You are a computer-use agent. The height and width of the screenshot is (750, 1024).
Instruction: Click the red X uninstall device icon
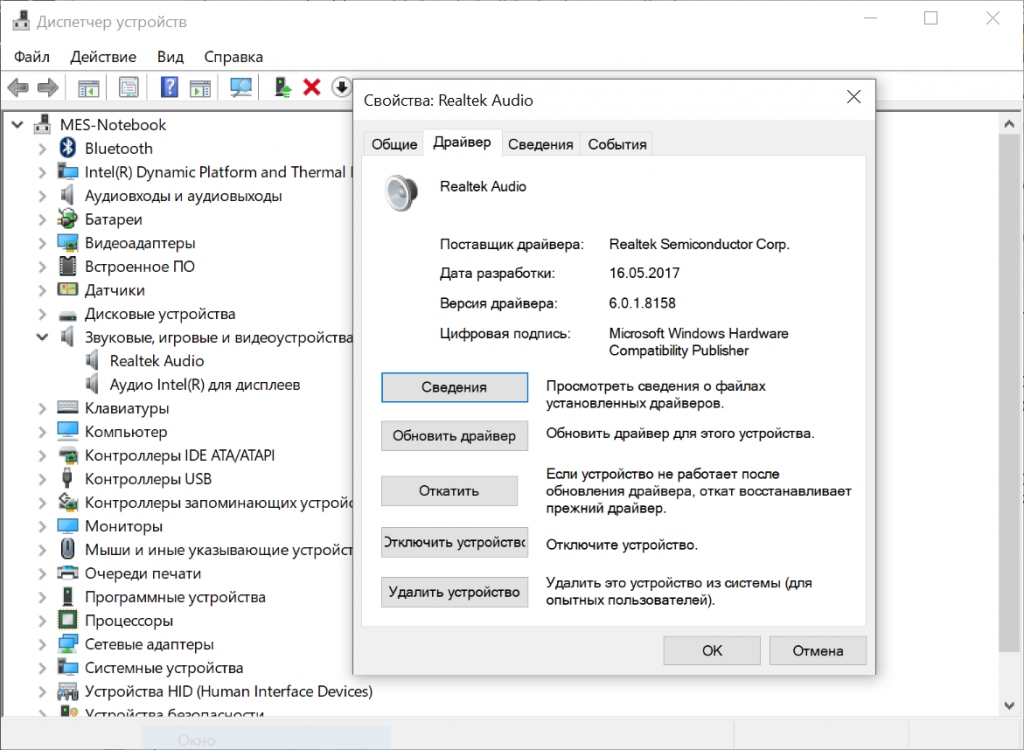[x=312, y=87]
